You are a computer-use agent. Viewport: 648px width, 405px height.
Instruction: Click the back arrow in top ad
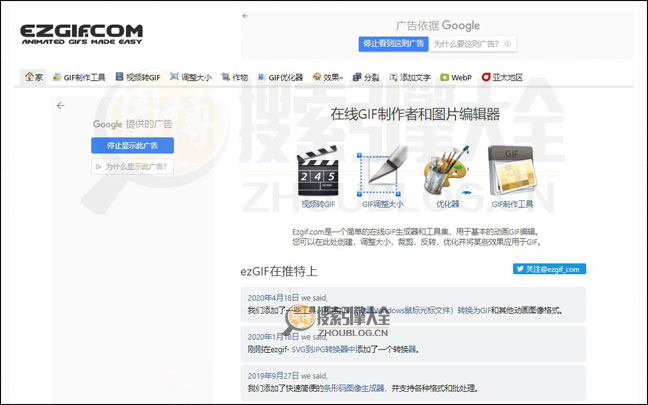tap(245, 16)
